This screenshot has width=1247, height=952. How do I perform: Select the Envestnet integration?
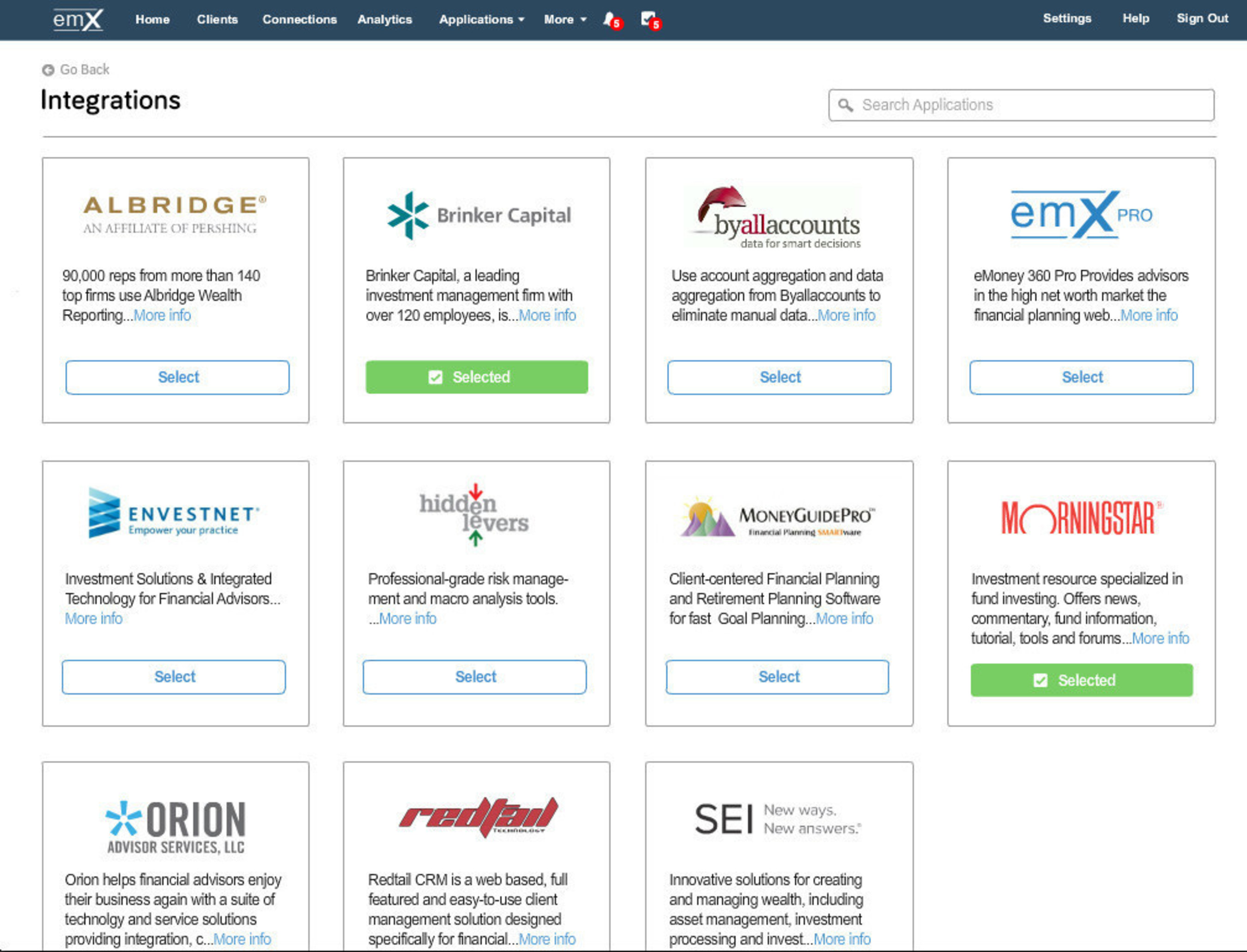(174, 676)
